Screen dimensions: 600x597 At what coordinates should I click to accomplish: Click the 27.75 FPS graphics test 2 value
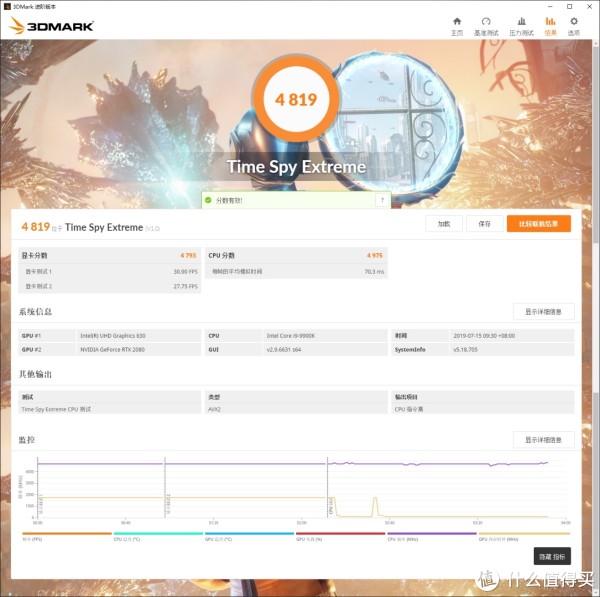click(186, 286)
